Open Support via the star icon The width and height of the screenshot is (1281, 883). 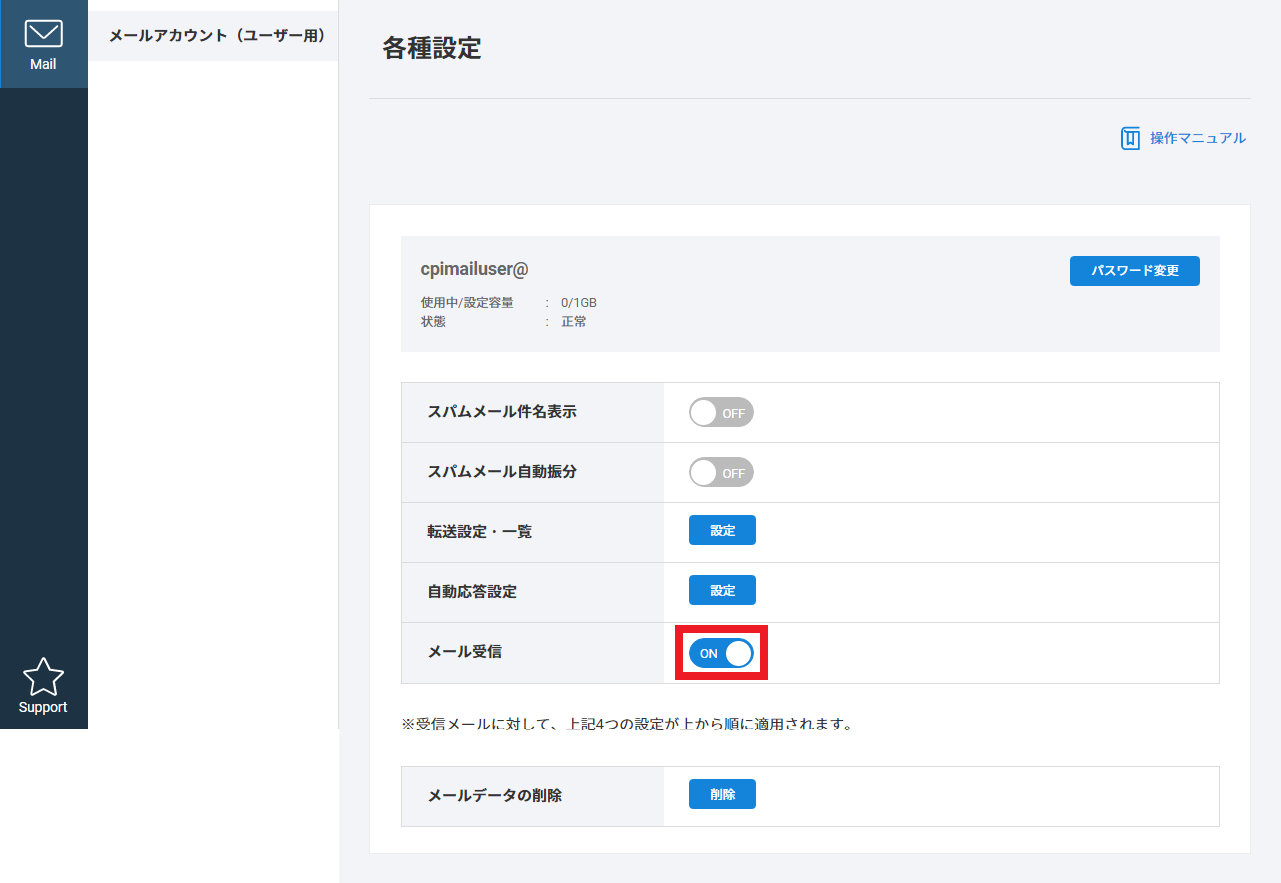43,678
